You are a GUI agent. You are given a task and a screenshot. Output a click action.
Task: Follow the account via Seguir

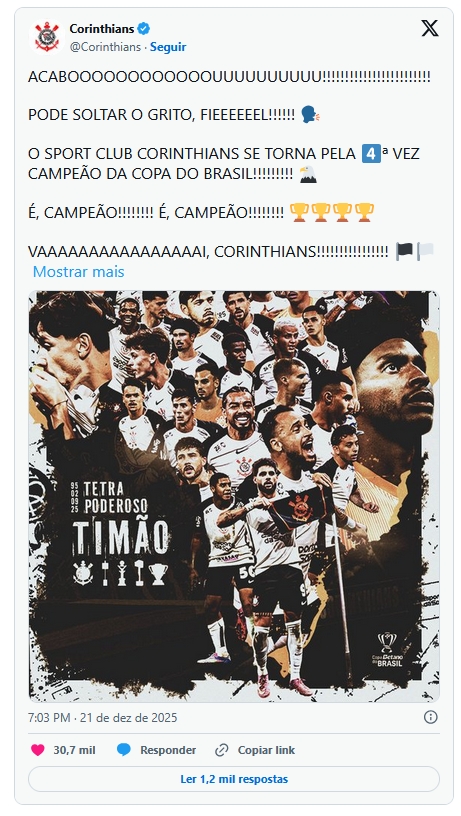(x=168, y=47)
